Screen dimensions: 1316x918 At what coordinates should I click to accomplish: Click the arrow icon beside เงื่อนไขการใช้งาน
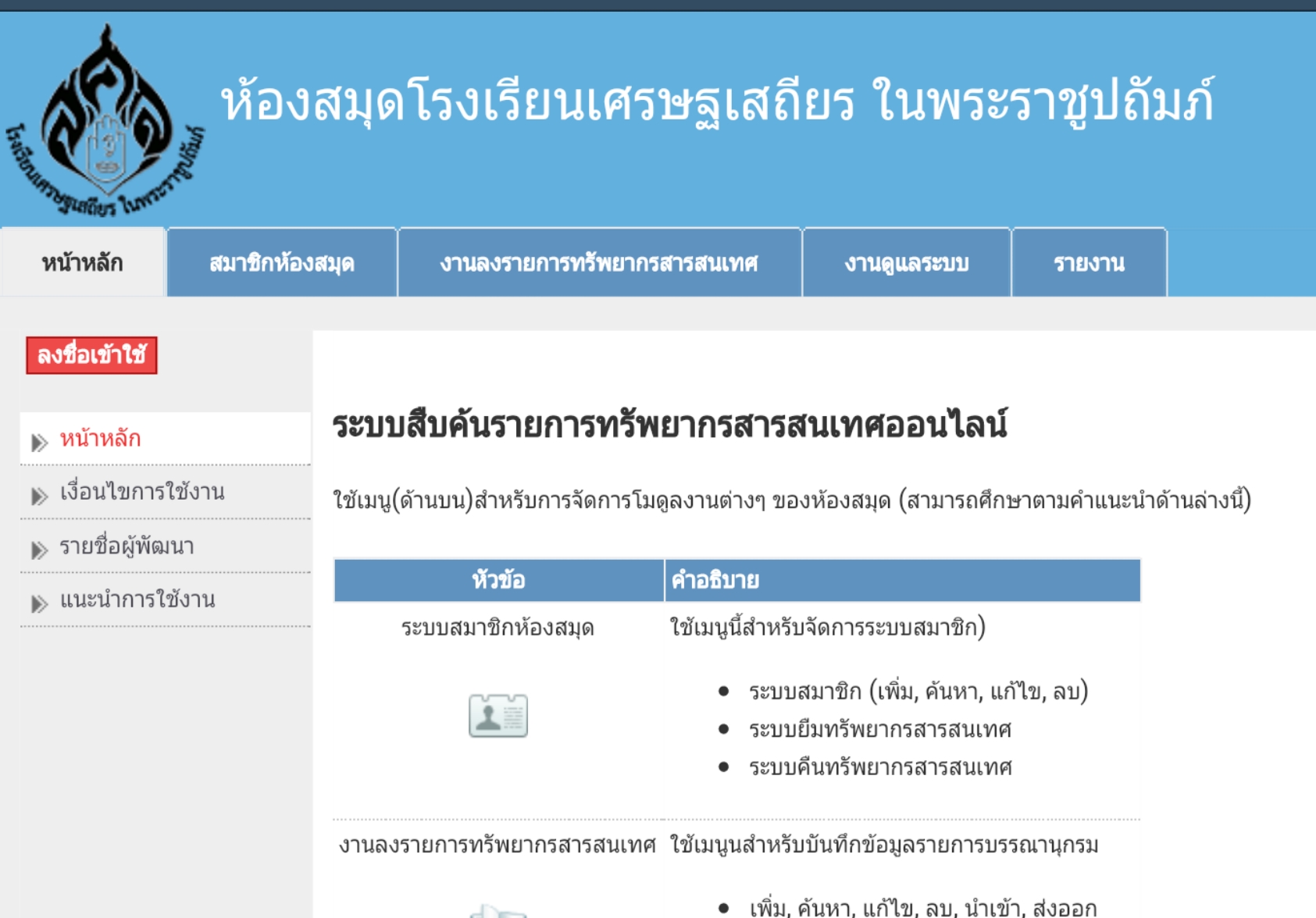click(x=39, y=496)
